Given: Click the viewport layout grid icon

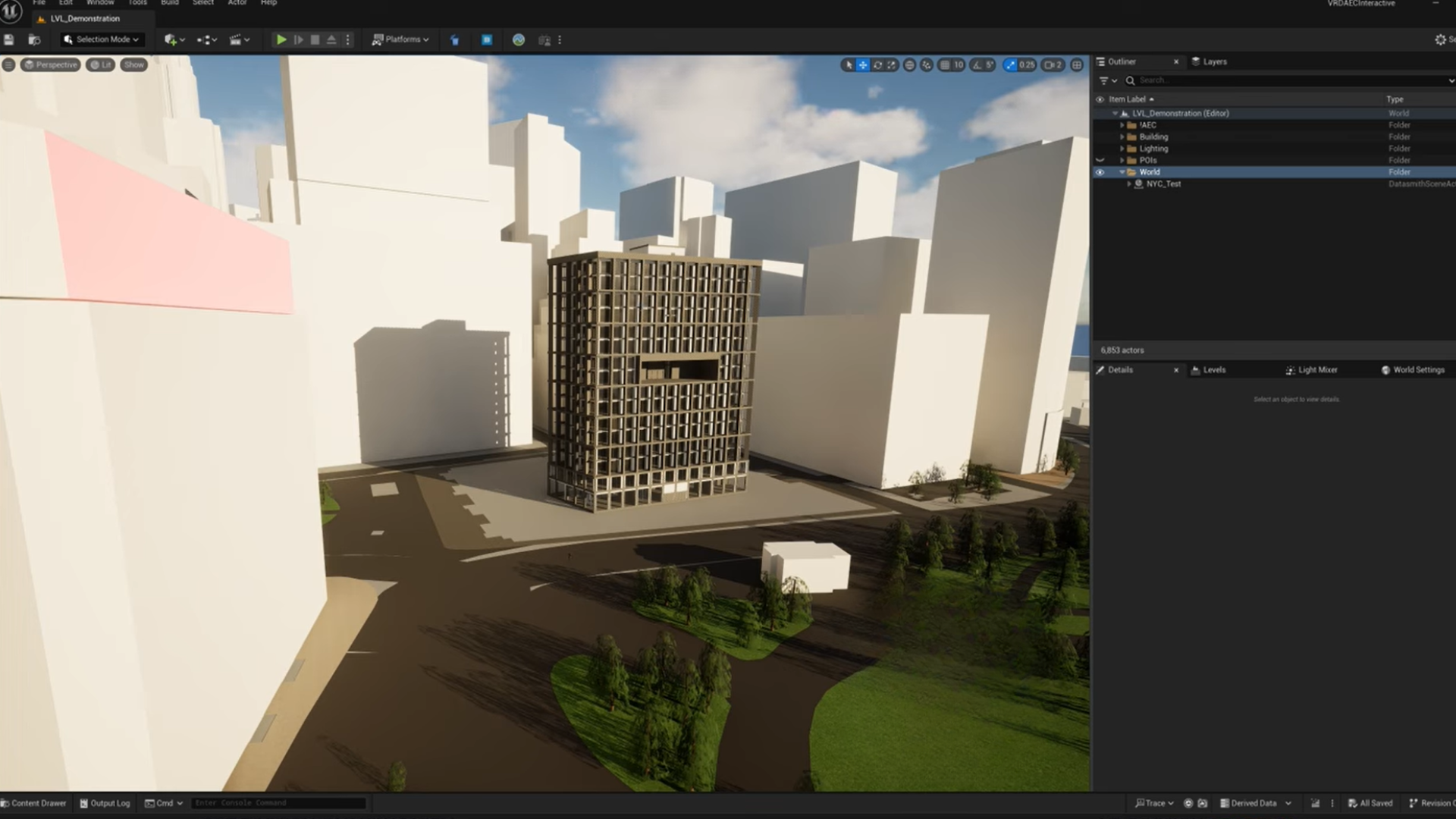Looking at the screenshot, I should point(1077,65).
